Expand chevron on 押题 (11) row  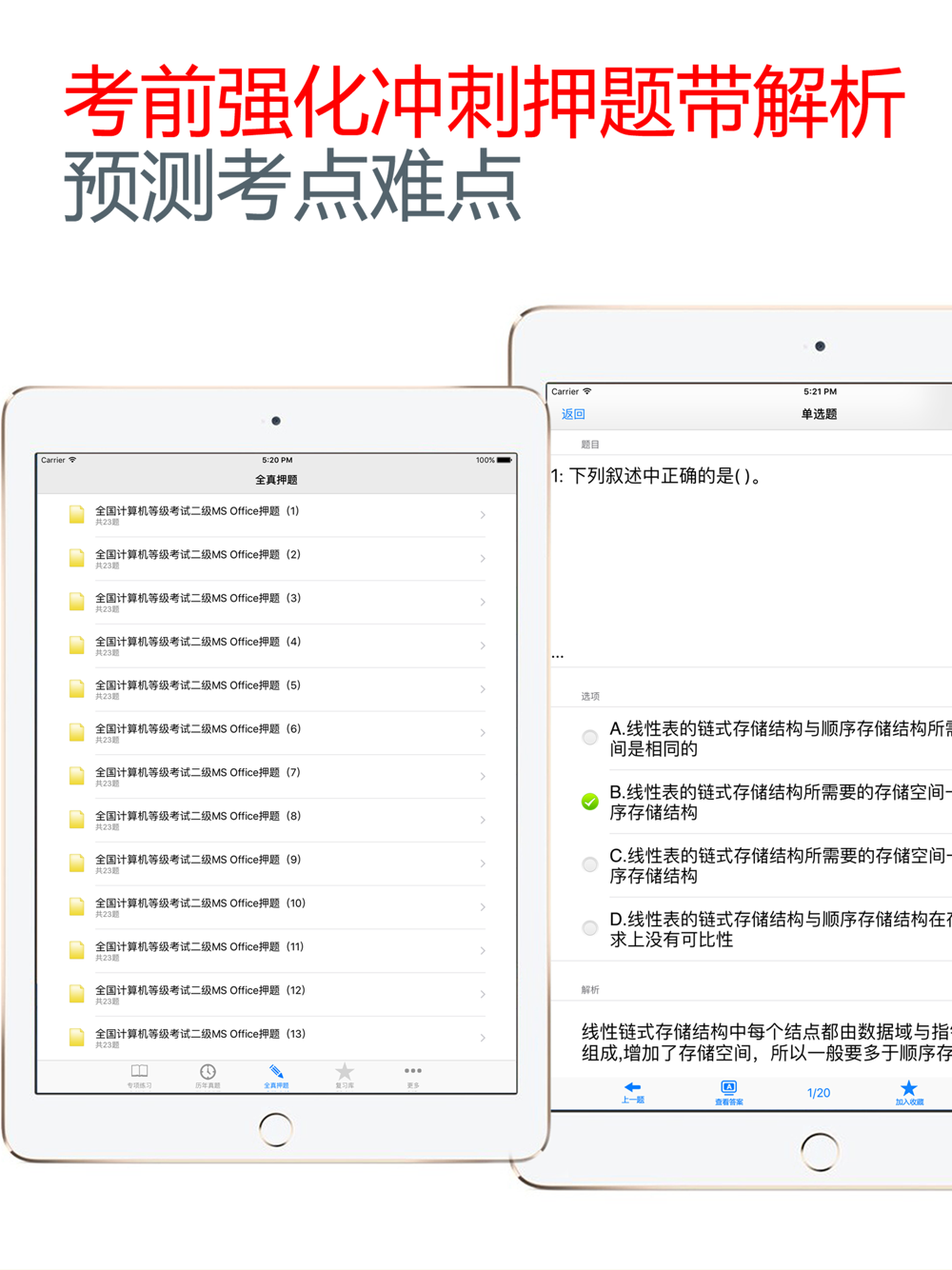483,950
